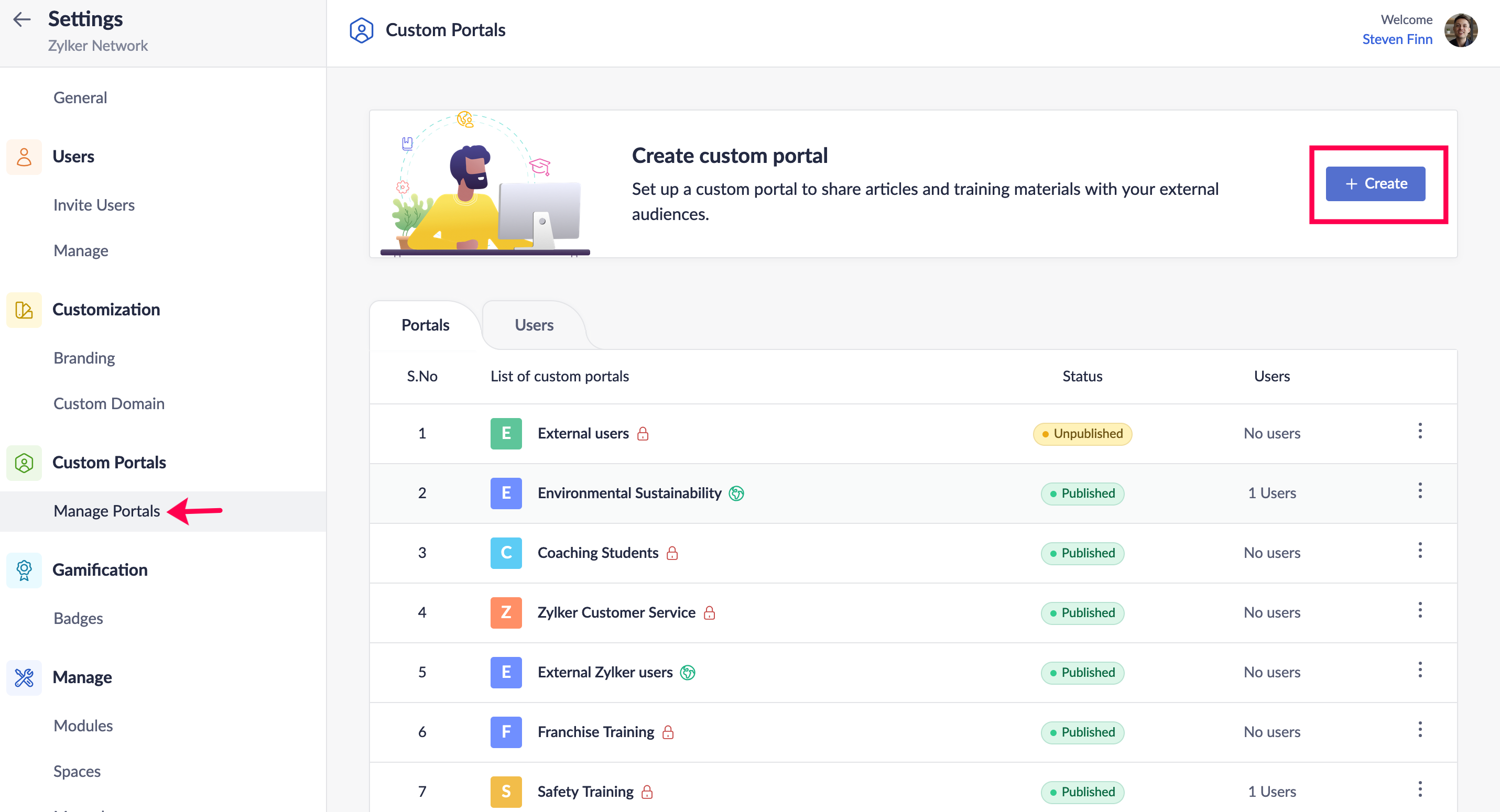
Task: Open the three-dot menu for External users
Action: (x=1420, y=431)
